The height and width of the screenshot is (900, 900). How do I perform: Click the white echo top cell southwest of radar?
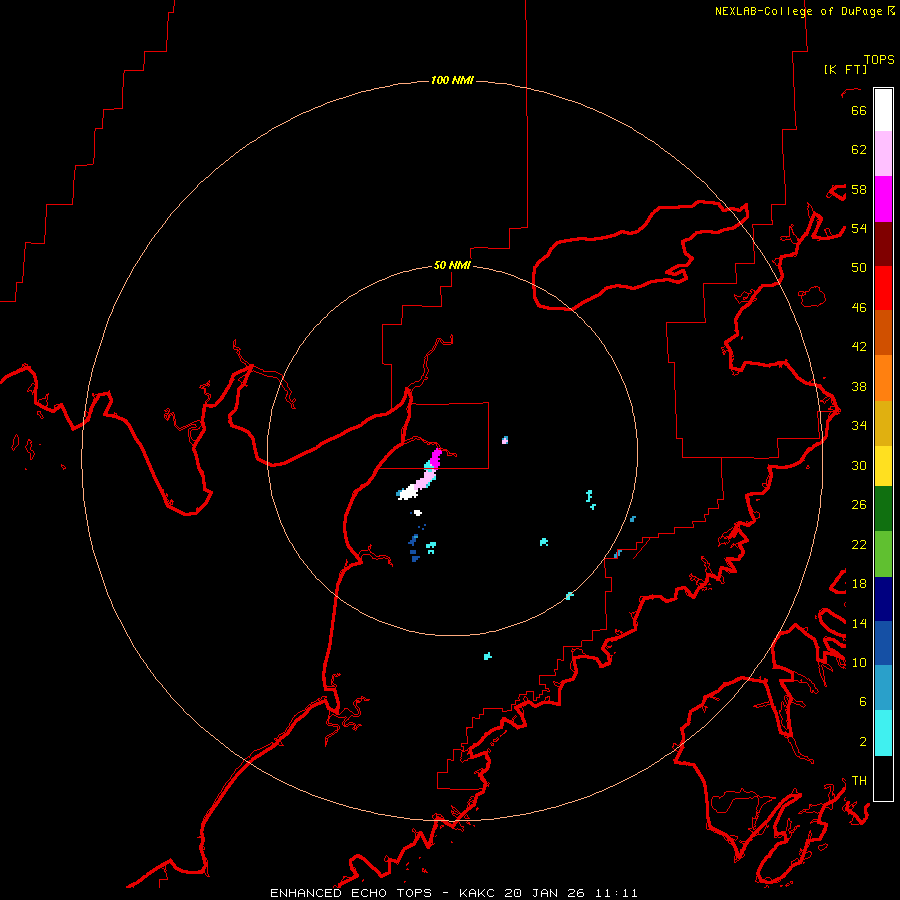[409, 492]
